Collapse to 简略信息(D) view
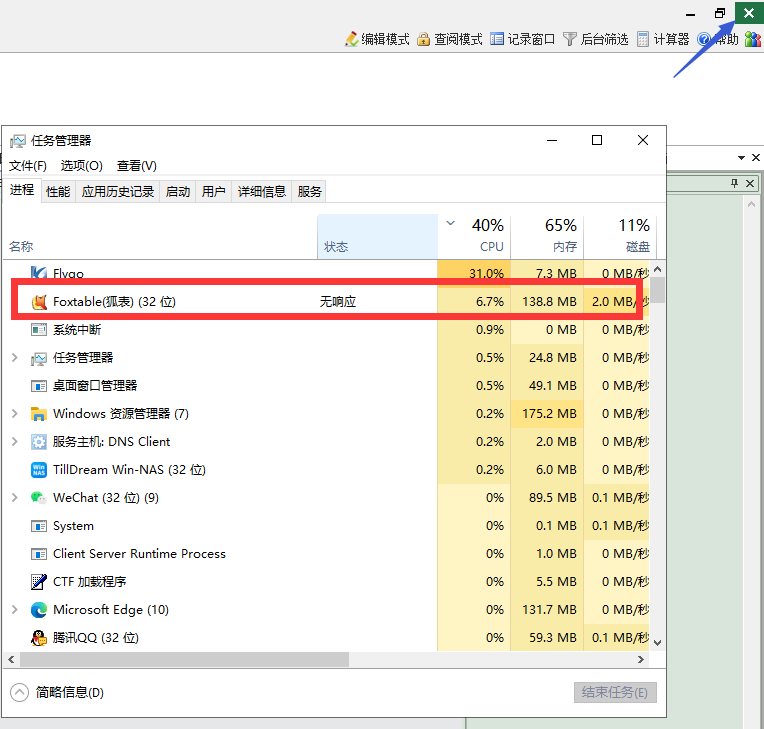The height and width of the screenshot is (729, 764). coord(57,692)
